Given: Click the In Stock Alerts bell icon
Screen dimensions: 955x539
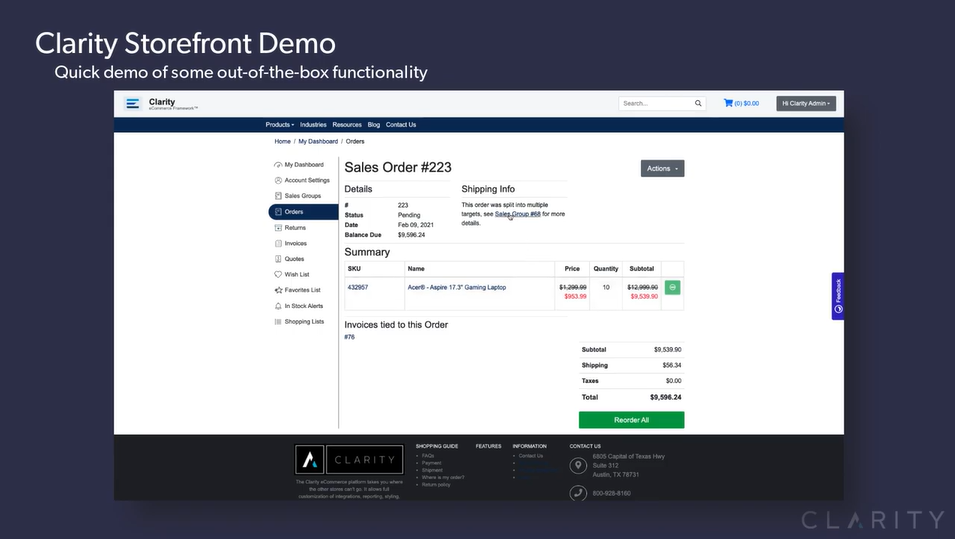Looking at the screenshot, I should (278, 306).
